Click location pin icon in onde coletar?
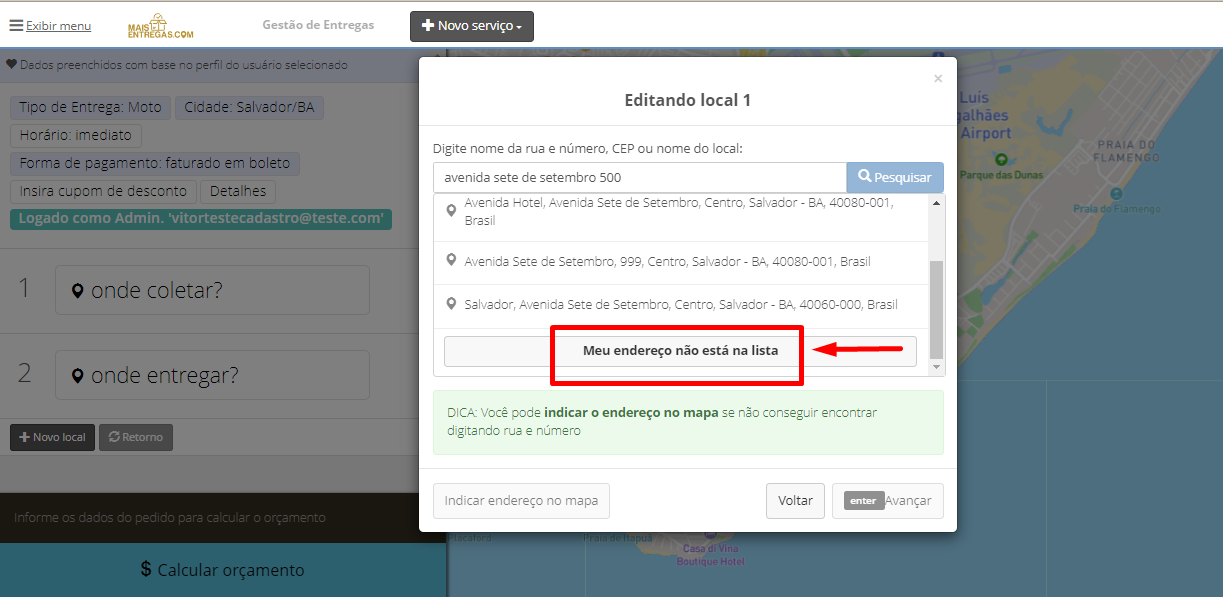Viewport: 1223px width, 597px height. coord(78,291)
